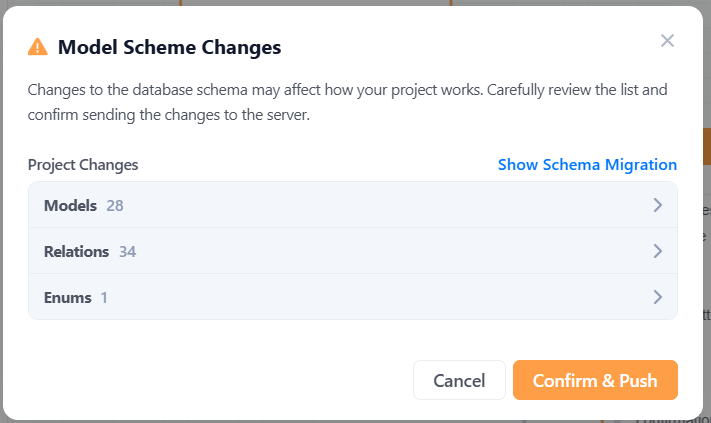Image resolution: width=711 pixels, height=423 pixels.
Task: Expand the Models chevron arrow
Action: (x=657, y=205)
